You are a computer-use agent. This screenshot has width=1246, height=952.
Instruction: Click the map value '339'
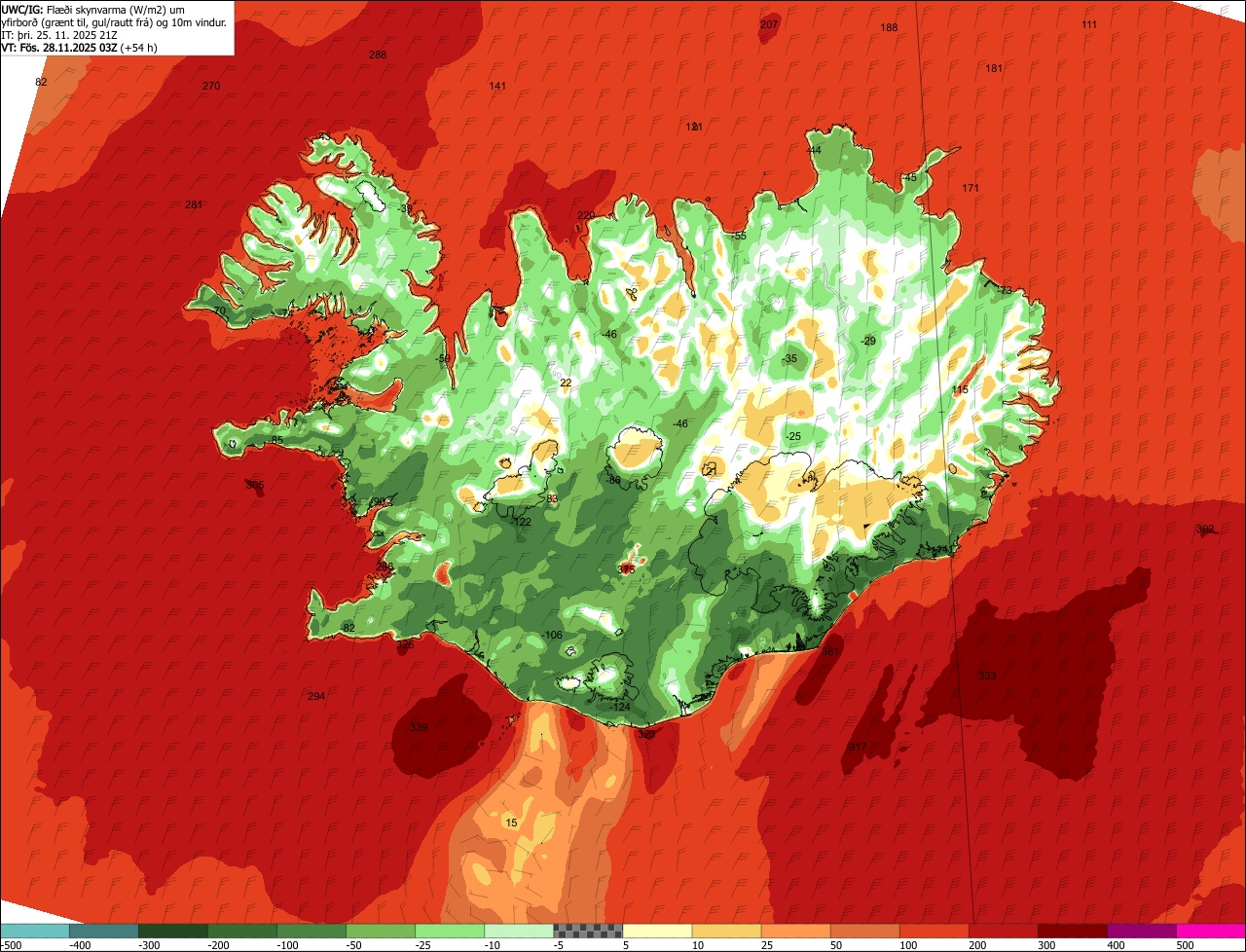pos(419,727)
